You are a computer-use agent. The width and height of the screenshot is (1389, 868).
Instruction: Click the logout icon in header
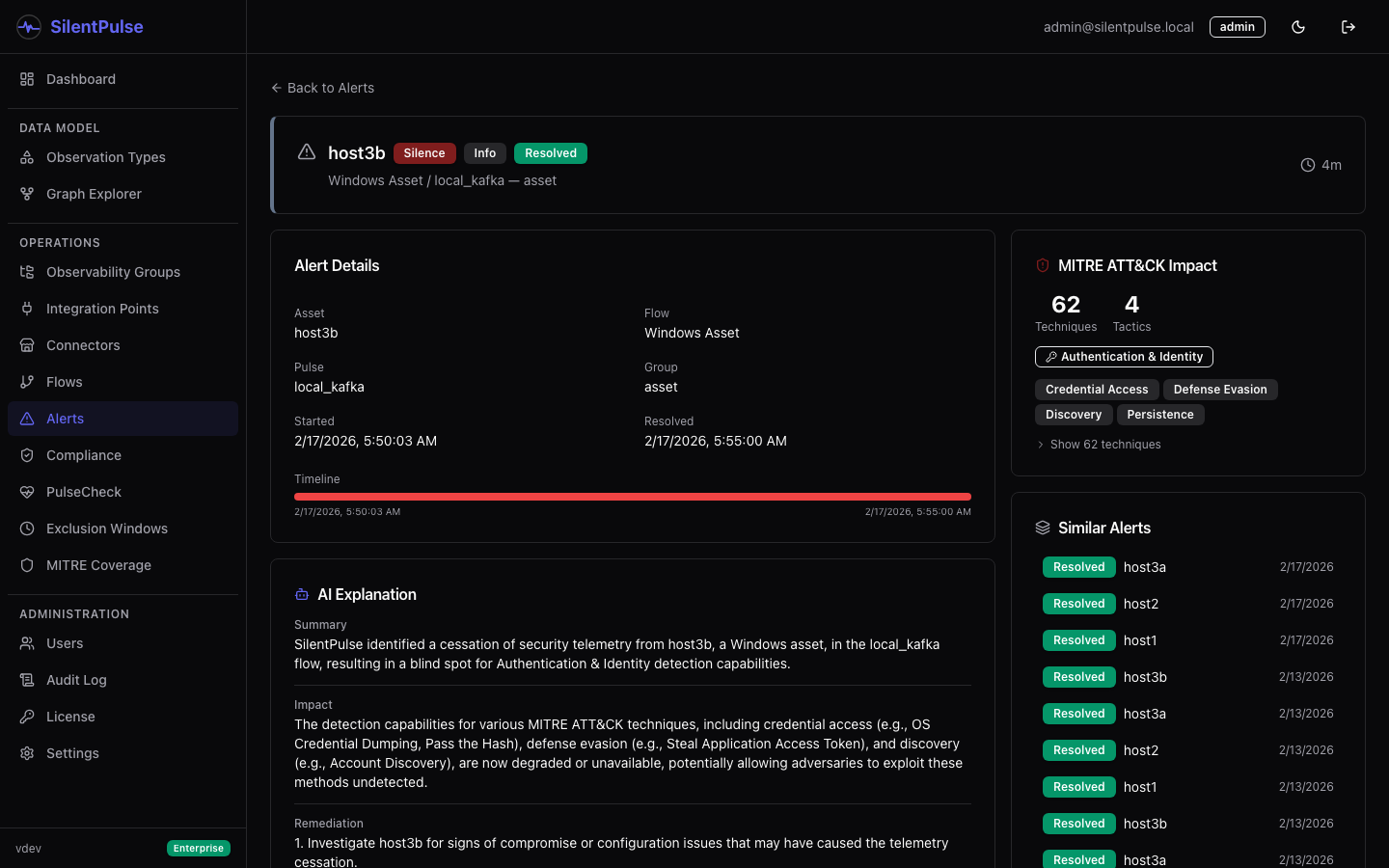point(1348,27)
